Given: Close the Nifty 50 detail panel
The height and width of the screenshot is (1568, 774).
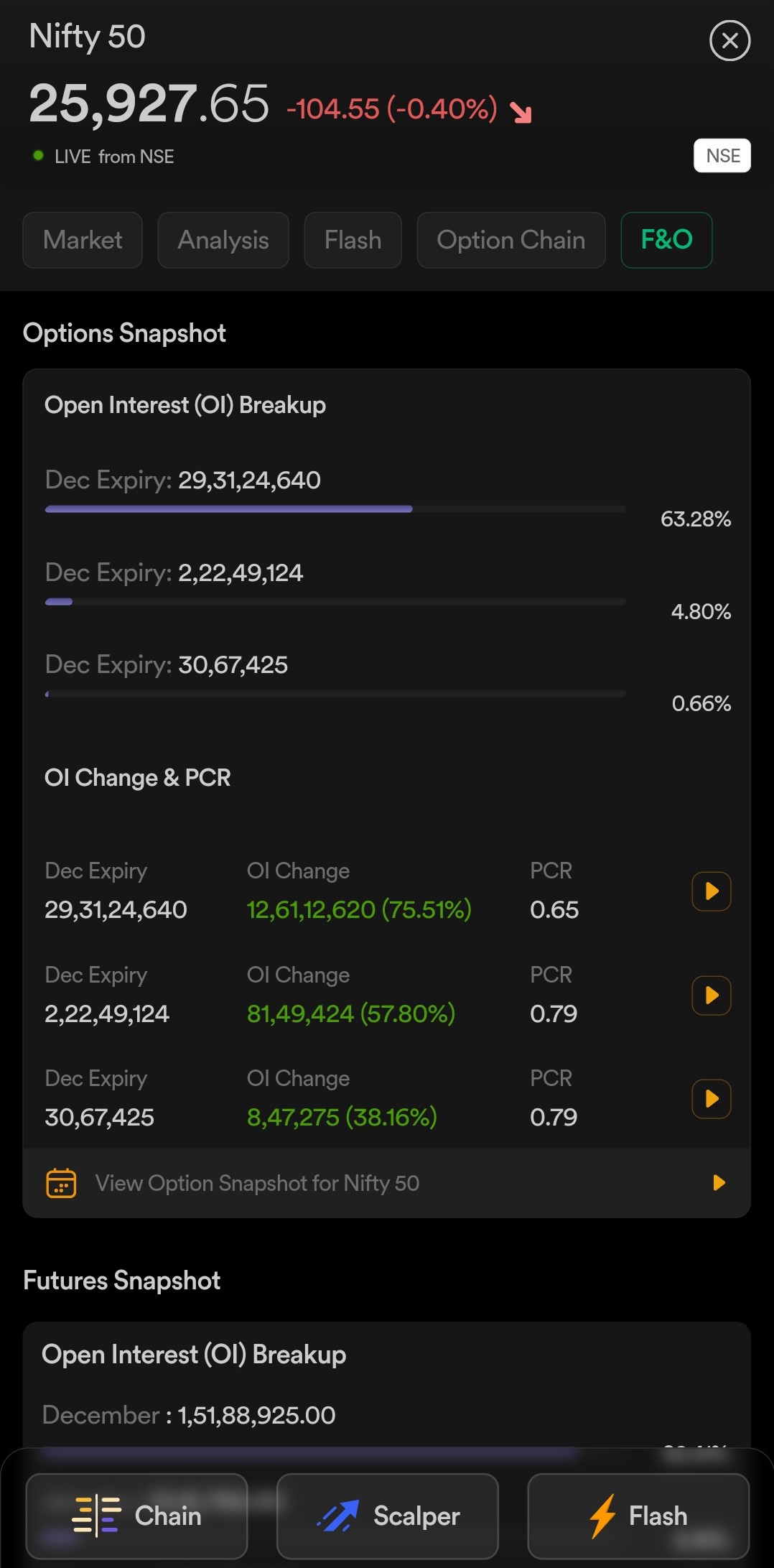Looking at the screenshot, I should pyautogui.click(x=729, y=41).
